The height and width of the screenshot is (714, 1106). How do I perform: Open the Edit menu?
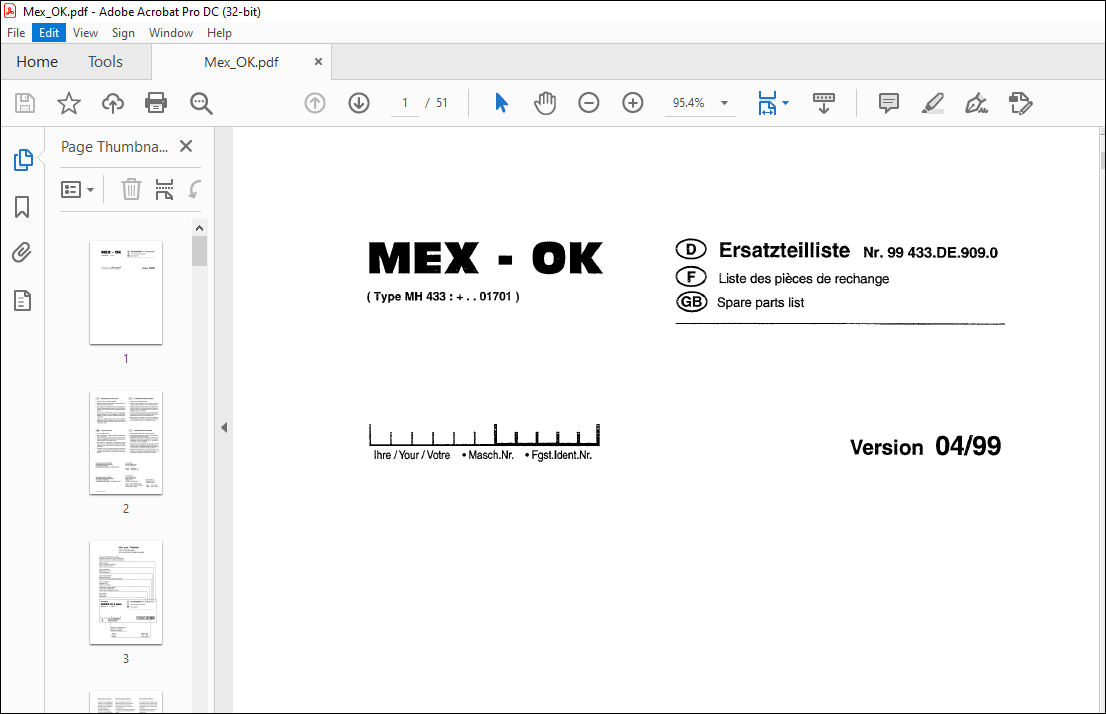(49, 32)
